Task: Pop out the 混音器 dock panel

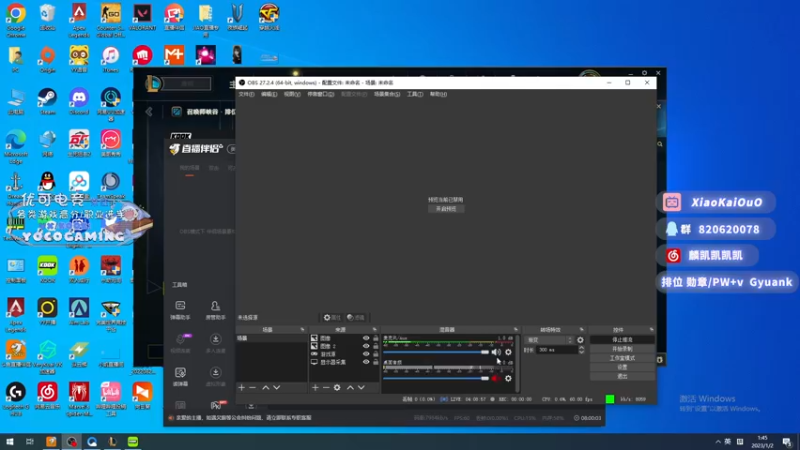Action: (x=516, y=330)
